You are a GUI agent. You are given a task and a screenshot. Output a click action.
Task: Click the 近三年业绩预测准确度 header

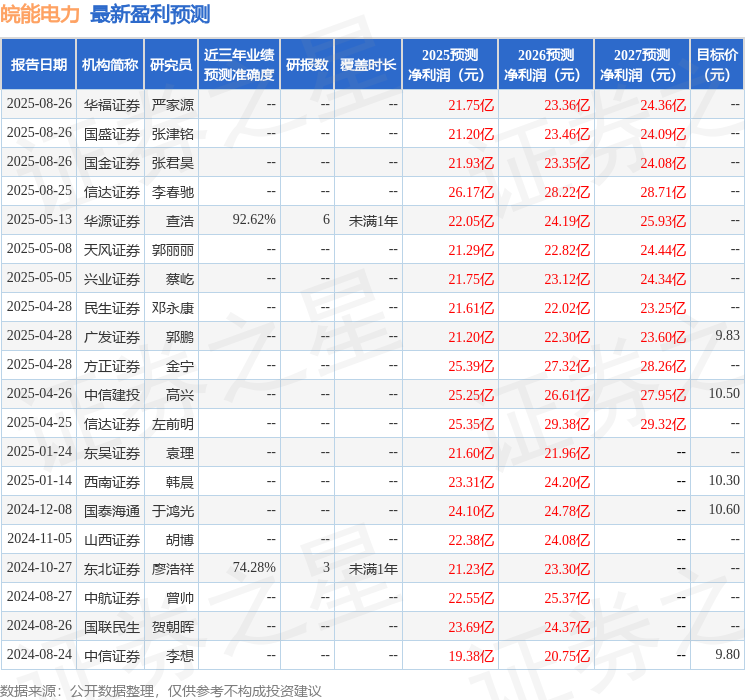coord(239,65)
